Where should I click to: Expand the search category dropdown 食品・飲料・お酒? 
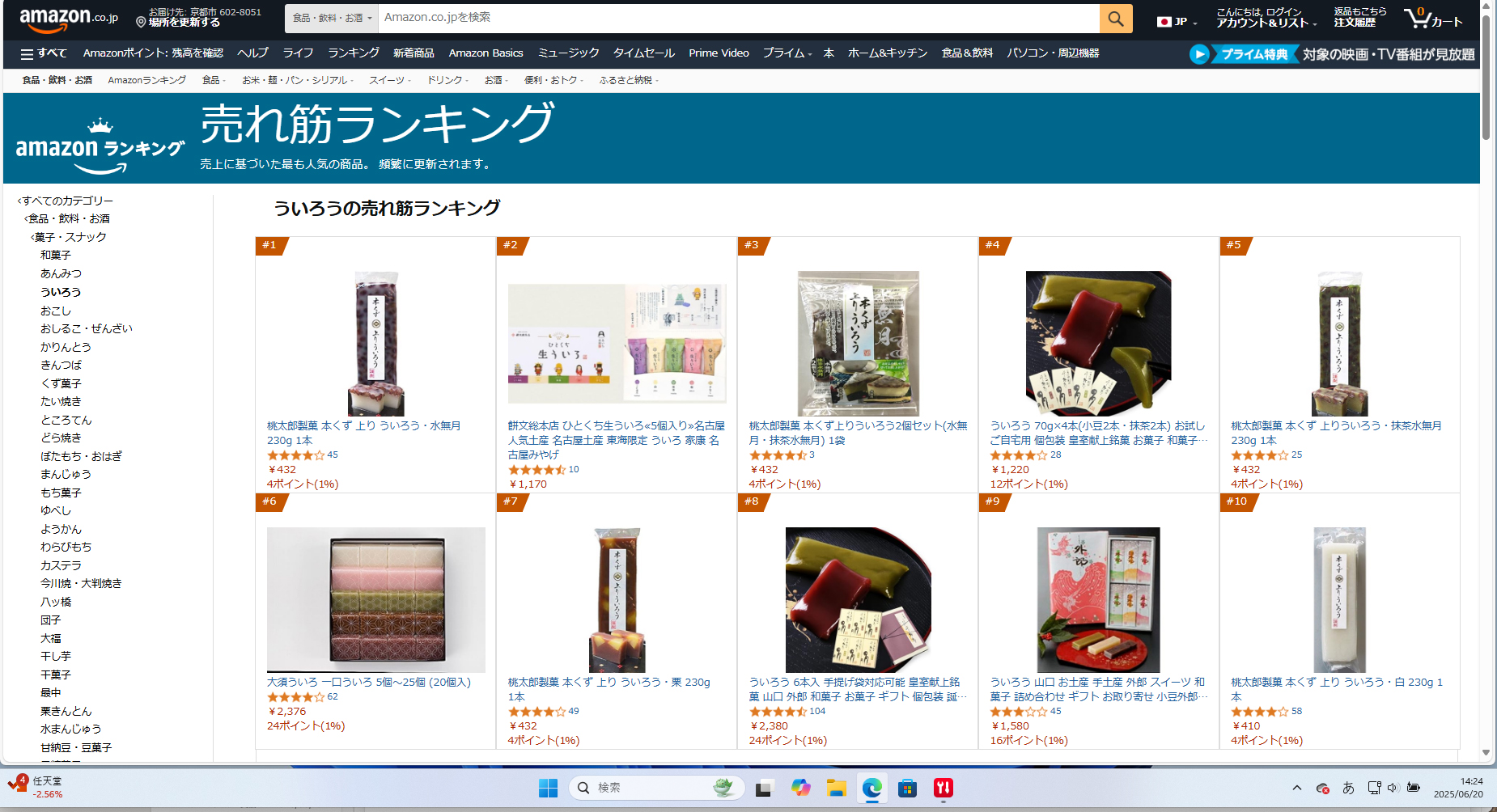tap(332, 18)
